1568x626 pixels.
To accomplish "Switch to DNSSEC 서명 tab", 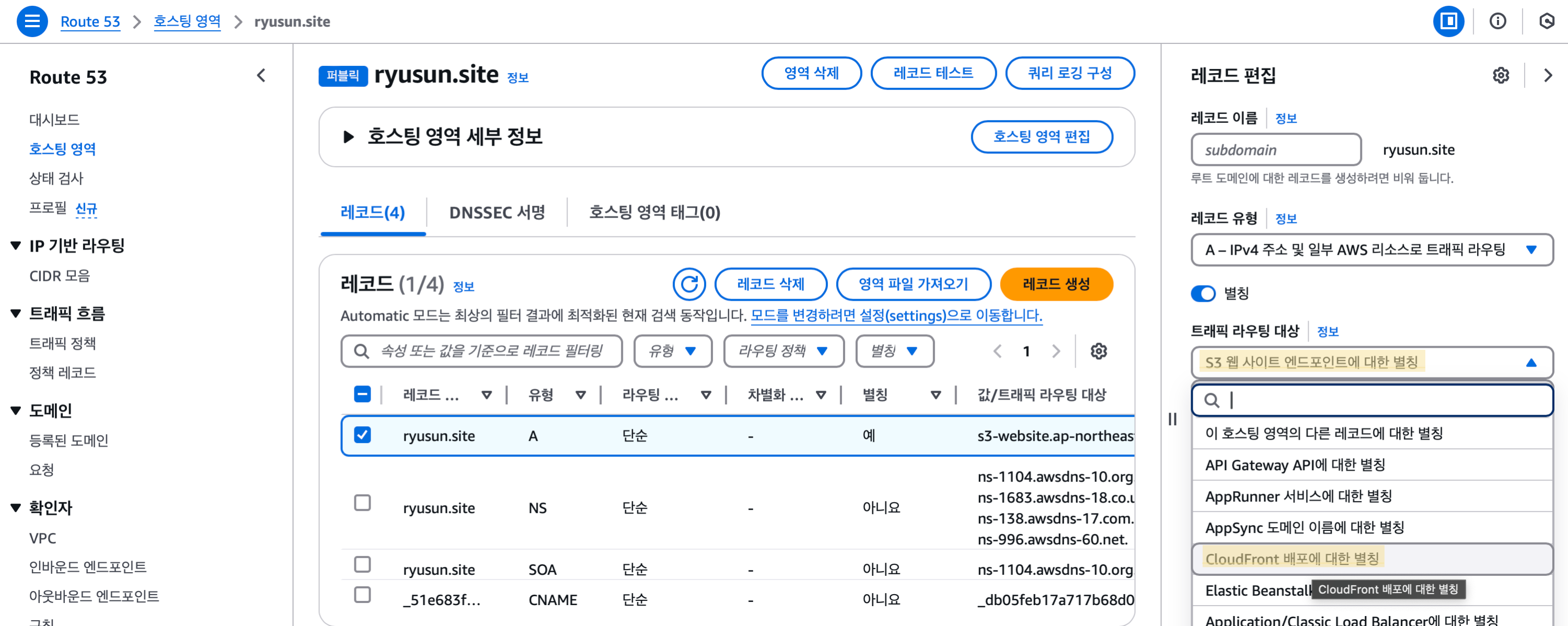I will 497,212.
